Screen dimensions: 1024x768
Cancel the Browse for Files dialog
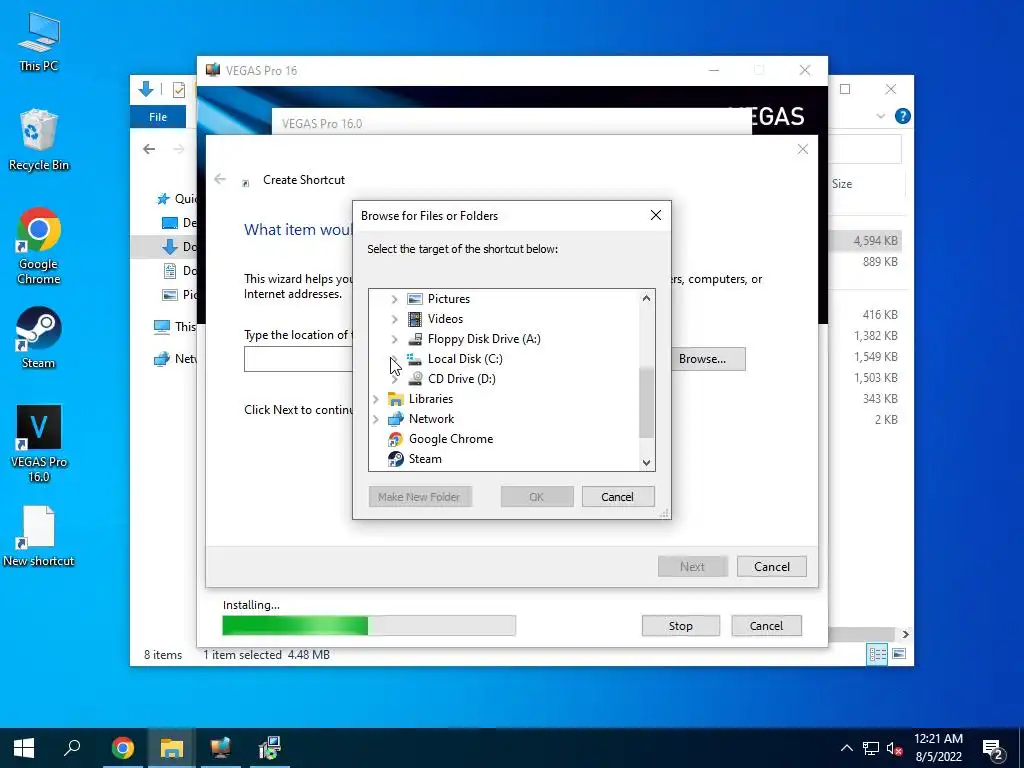(618, 497)
